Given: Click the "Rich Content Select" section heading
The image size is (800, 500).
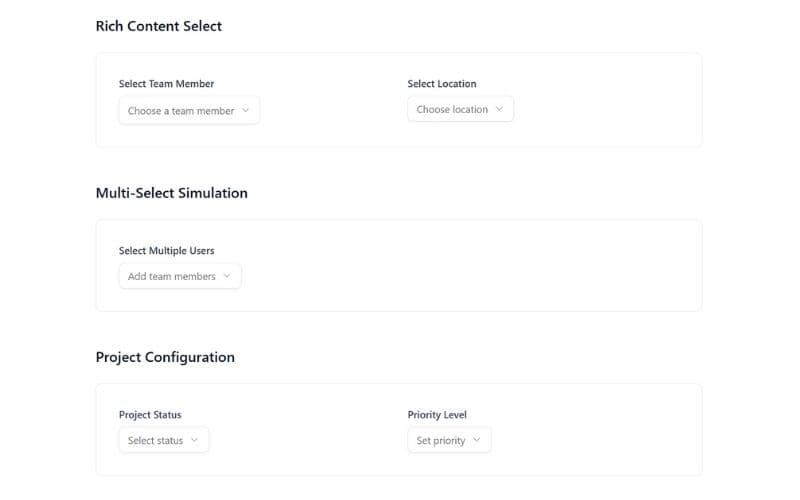Looking at the screenshot, I should tap(159, 26).
